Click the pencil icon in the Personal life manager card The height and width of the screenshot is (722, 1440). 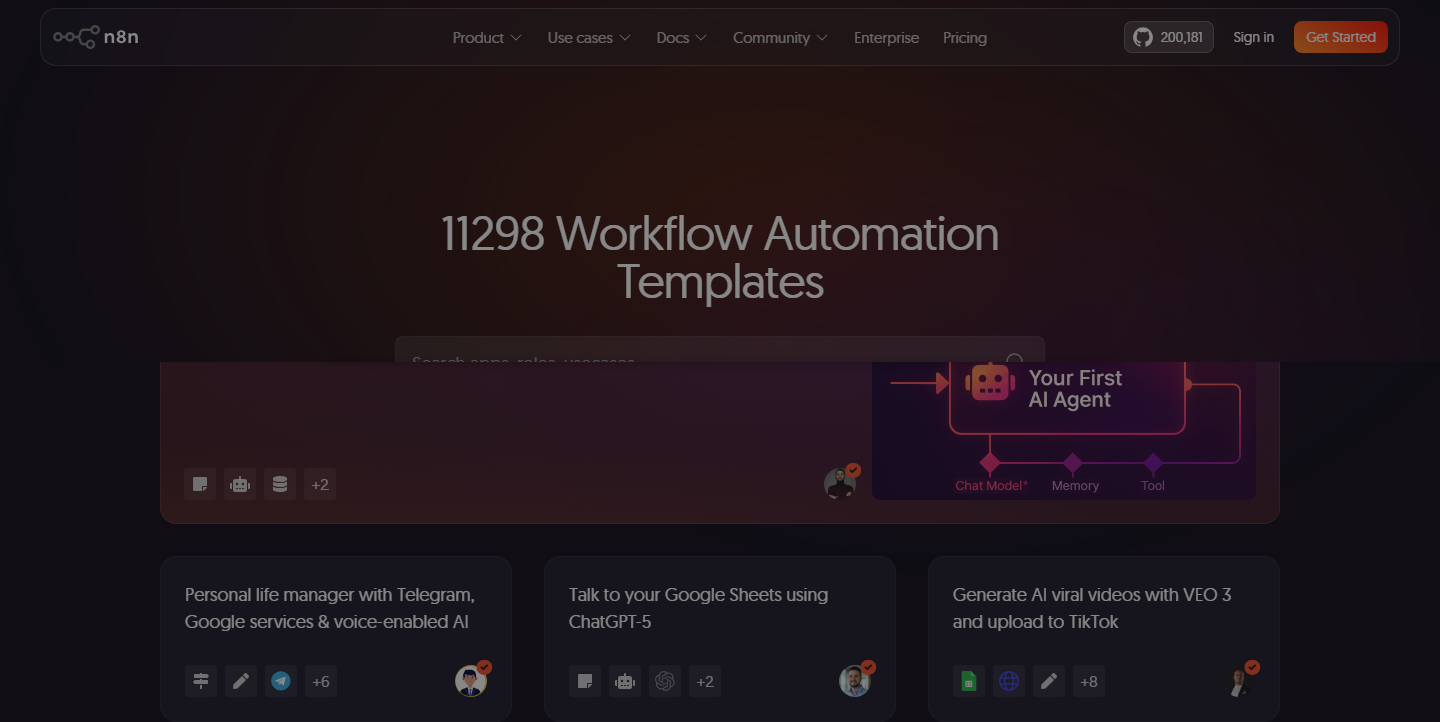pyautogui.click(x=241, y=681)
